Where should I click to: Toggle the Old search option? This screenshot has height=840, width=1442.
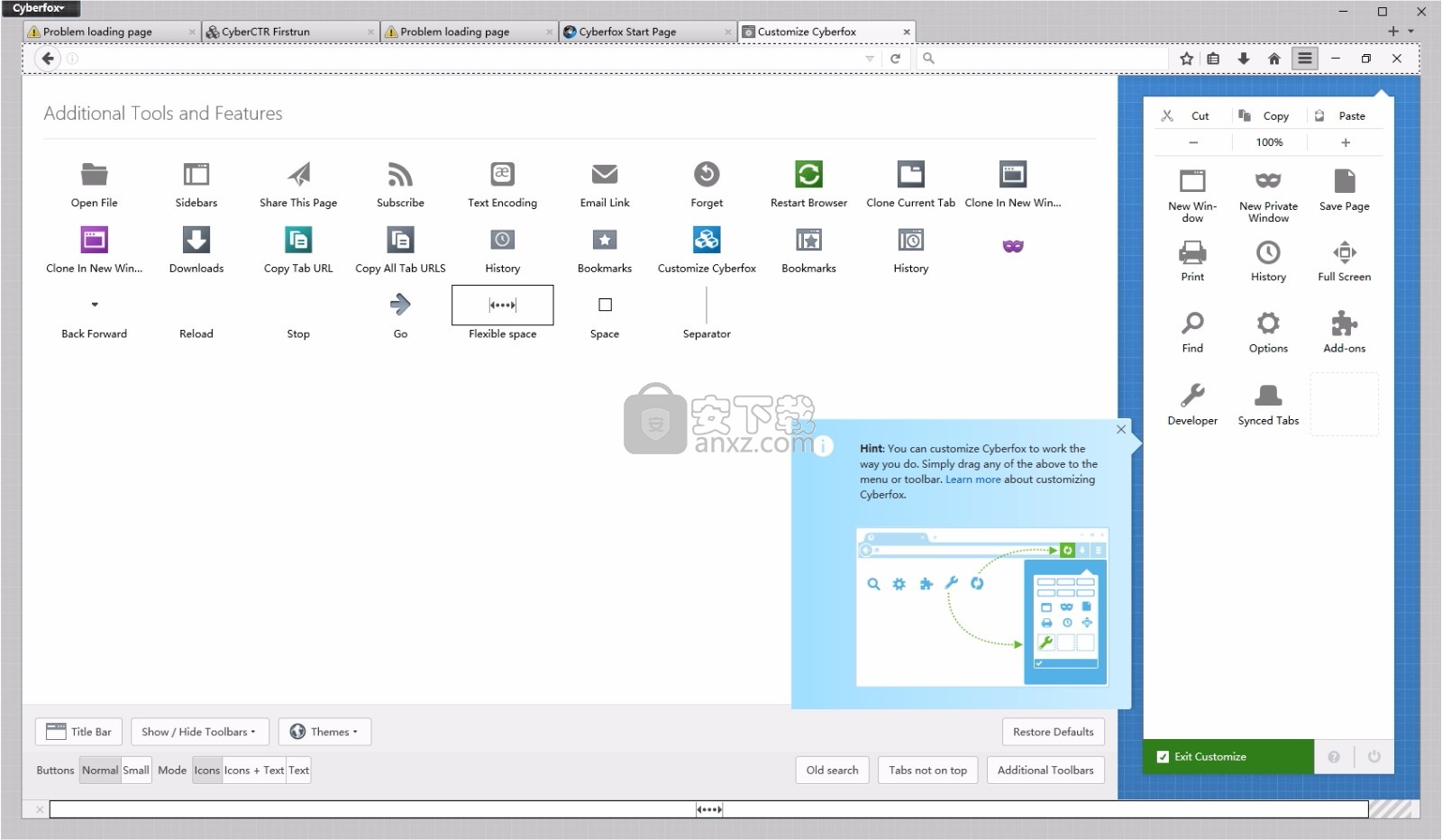click(x=832, y=771)
